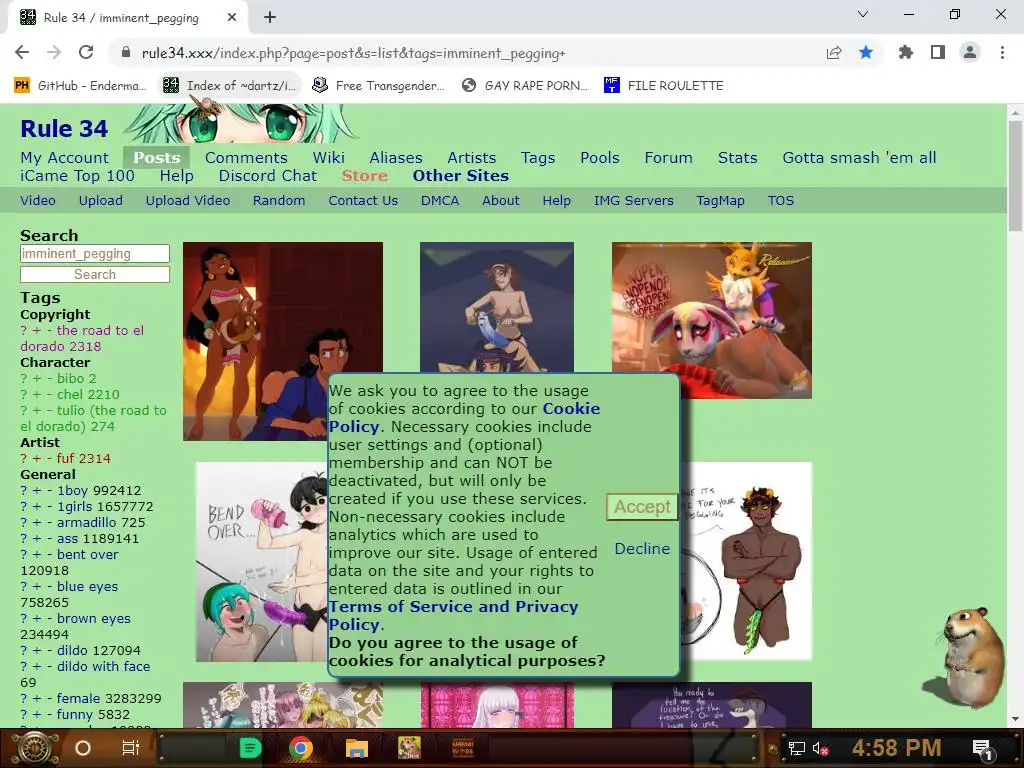
Task: Open the notification center tray icon
Action: 982,748
